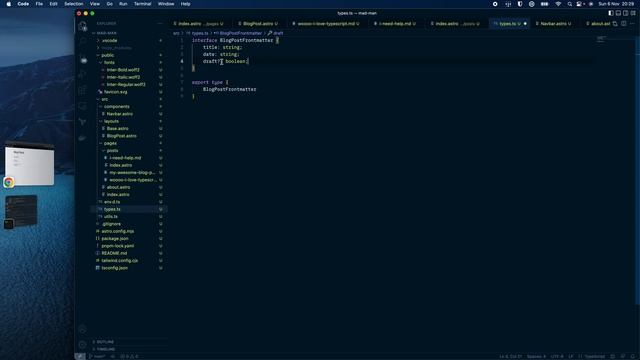640x360 pixels.
Task: Open utils.ts in explorer
Action: pyautogui.click(x=130, y=216)
